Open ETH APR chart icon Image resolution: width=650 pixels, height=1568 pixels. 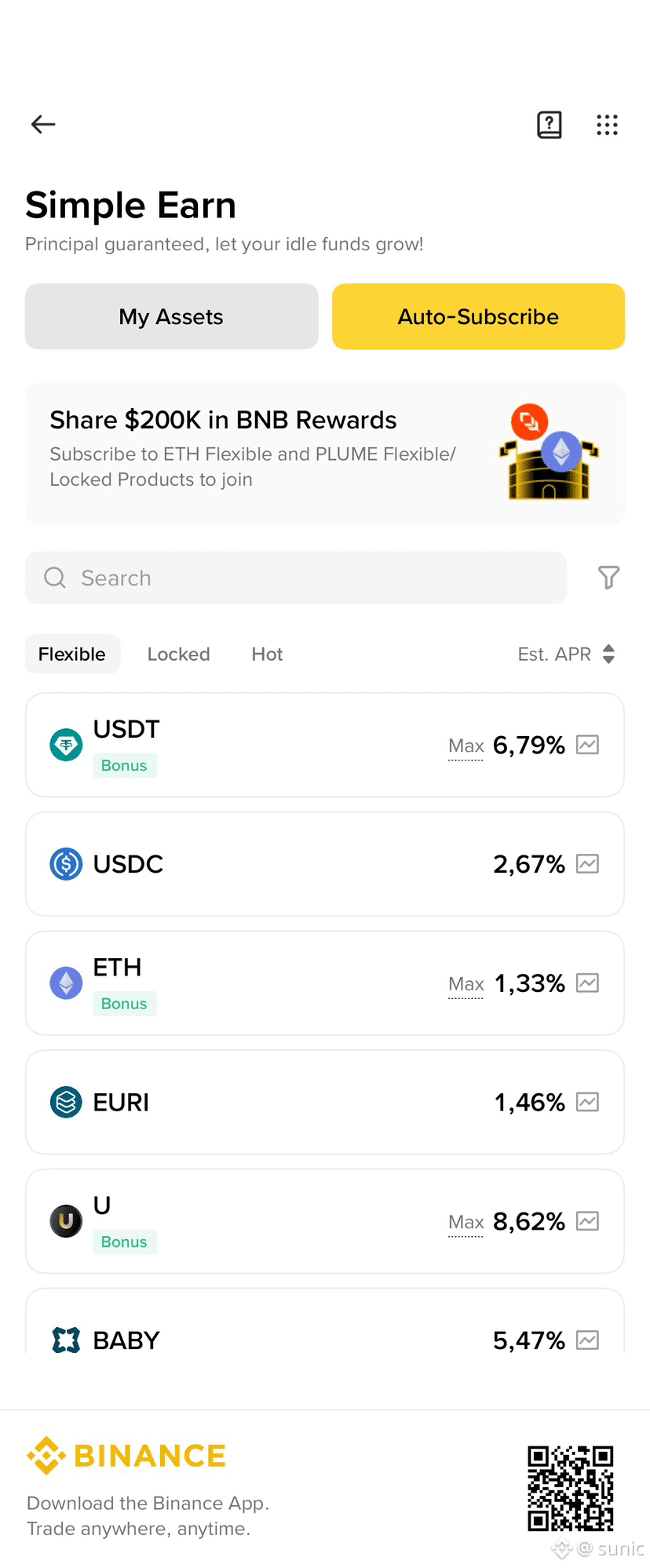pyautogui.click(x=587, y=983)
